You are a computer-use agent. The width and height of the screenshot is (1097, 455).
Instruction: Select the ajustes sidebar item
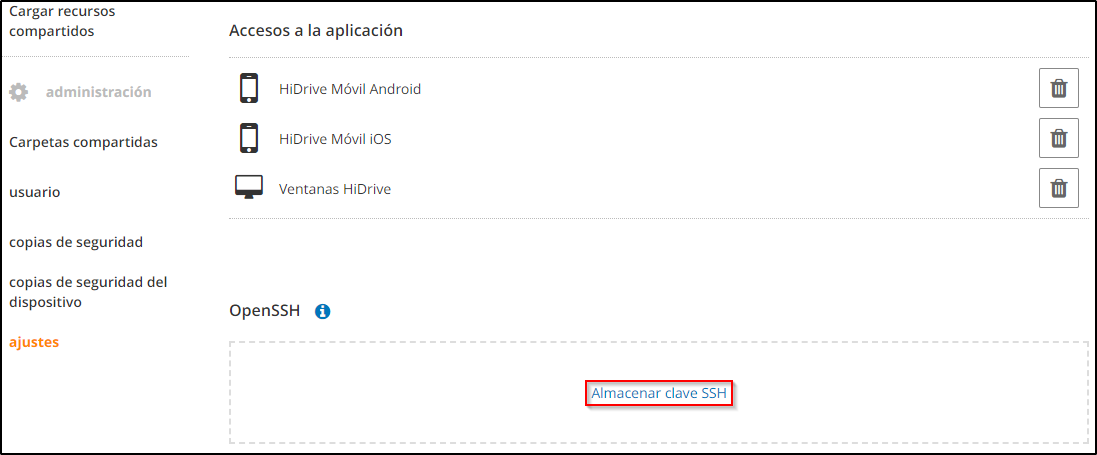34,342
